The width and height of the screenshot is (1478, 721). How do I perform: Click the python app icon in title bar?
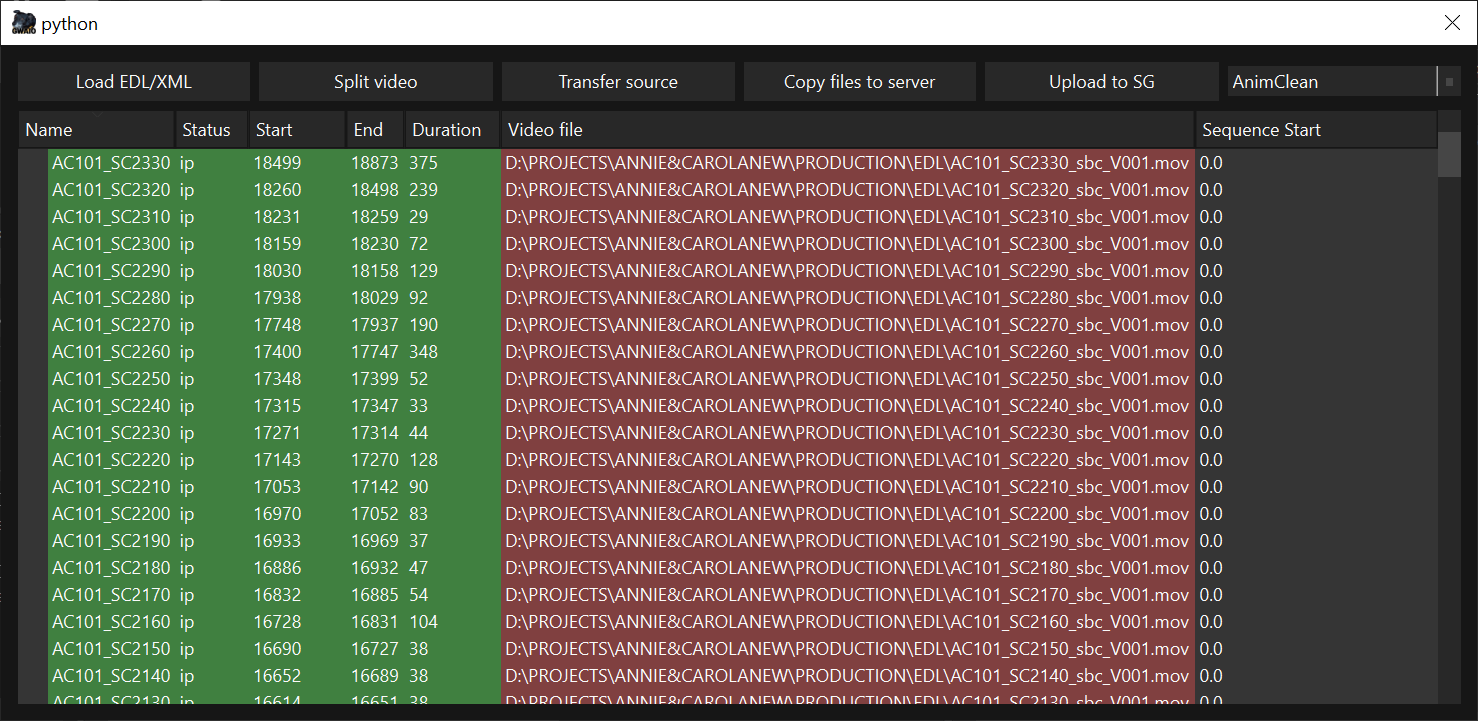click(24, 23)
